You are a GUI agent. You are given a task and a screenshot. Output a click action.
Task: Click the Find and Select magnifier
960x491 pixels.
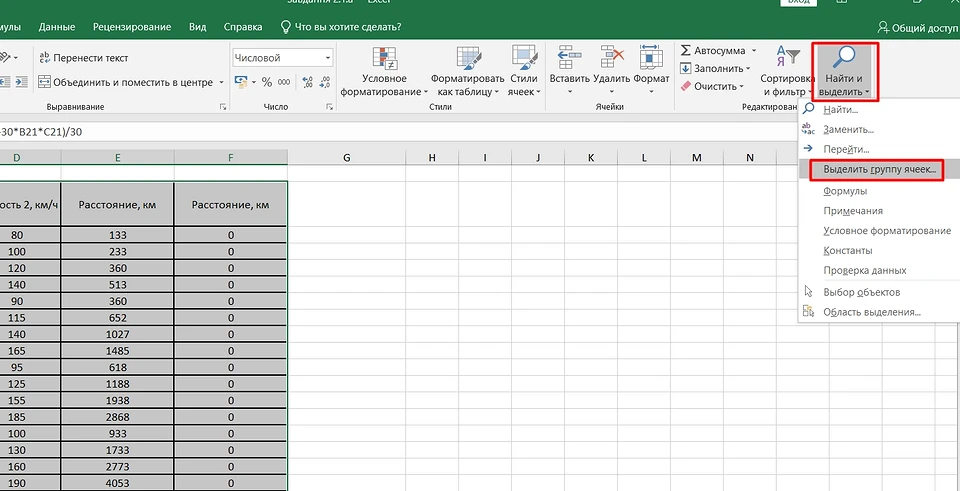click(x=844, y=58)
